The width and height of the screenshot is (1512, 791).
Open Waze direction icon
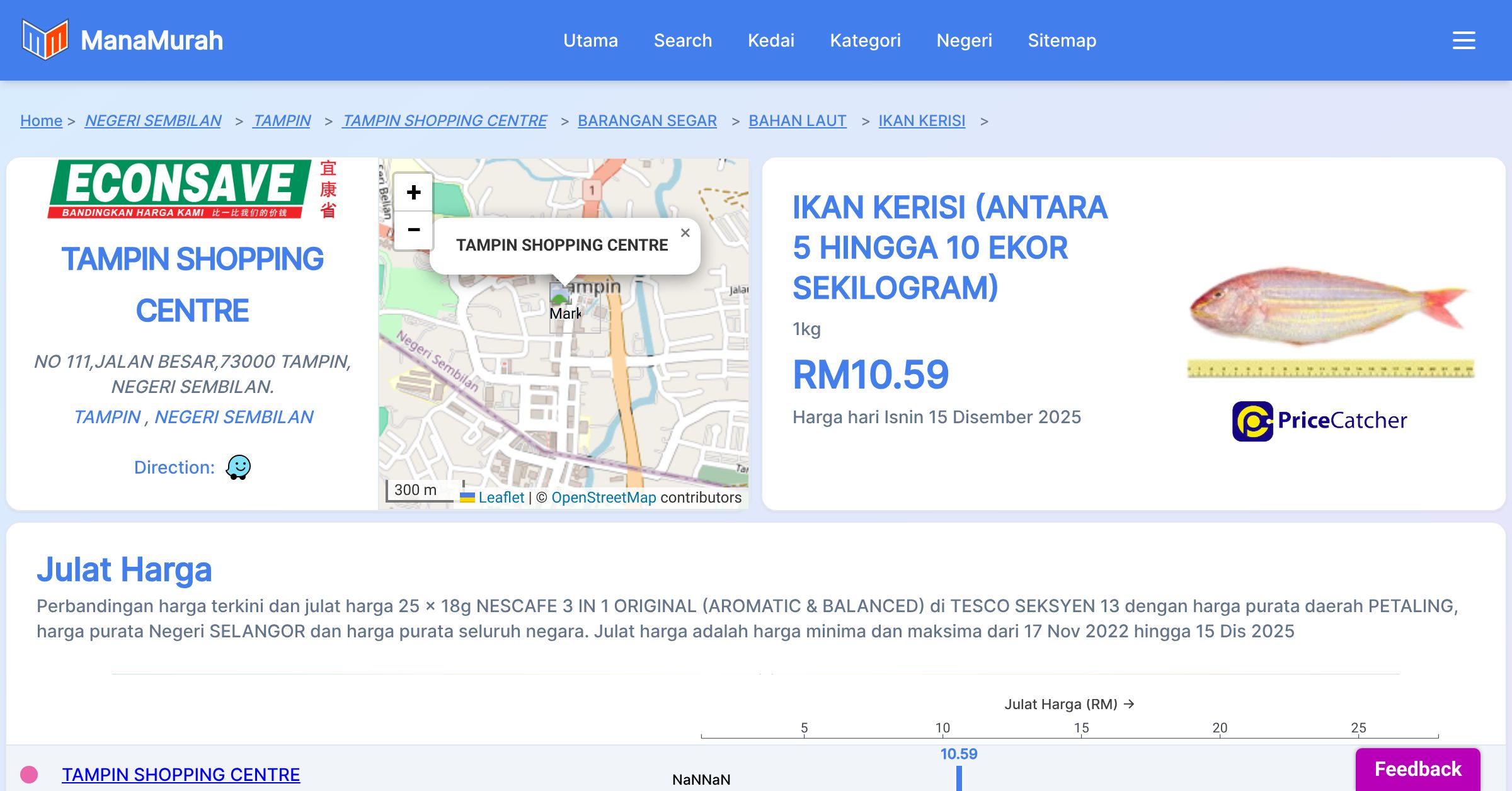[238, 467]
